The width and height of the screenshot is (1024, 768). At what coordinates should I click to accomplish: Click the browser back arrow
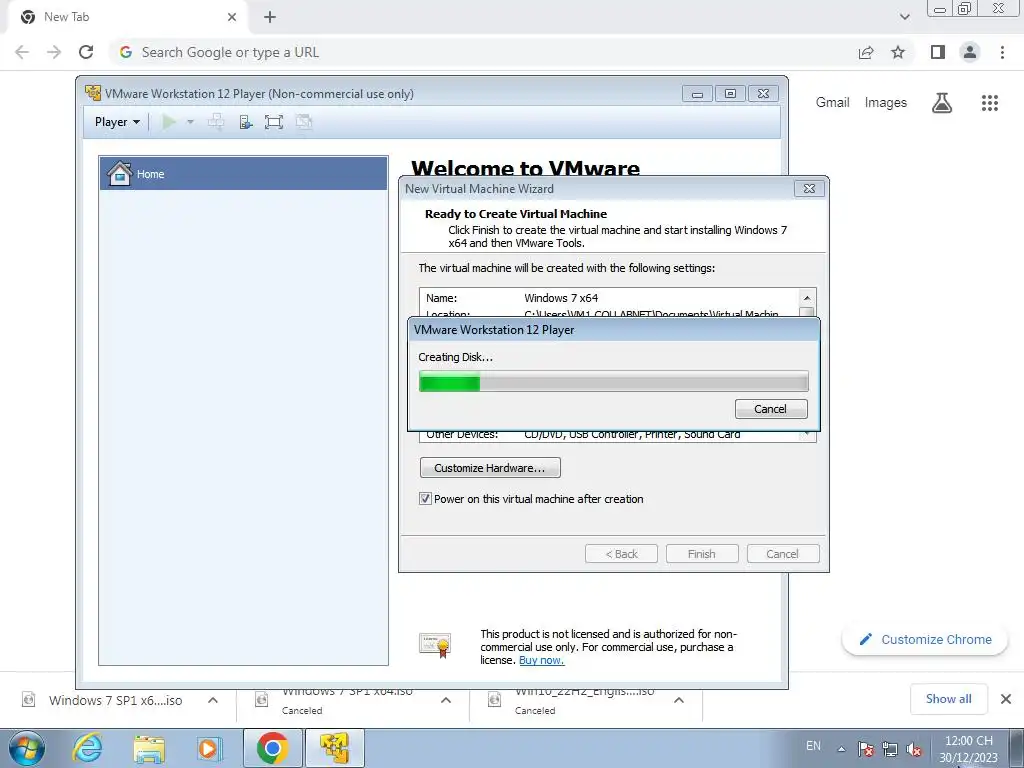pos(22,52)
